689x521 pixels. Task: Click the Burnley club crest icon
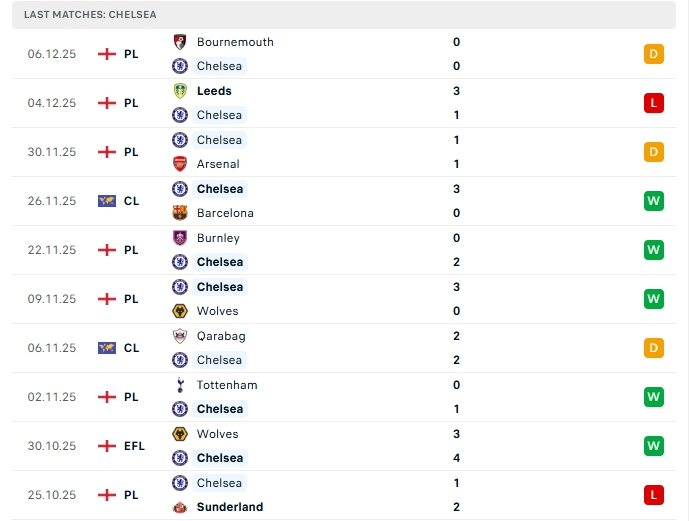[x=180, y=238]
